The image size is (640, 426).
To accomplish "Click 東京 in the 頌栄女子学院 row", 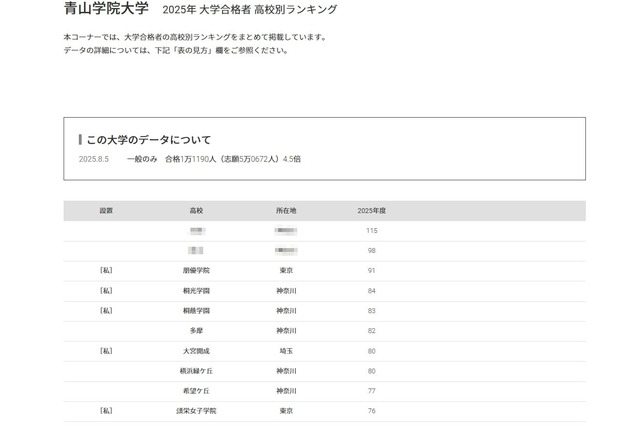I will pos(286,411).
